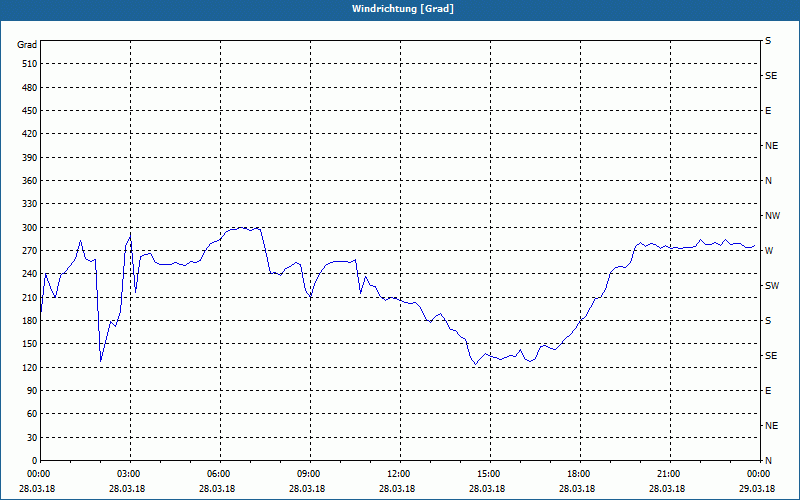Select the 360 value on the y-axis
The width and height of the screenshot is (800, 500).
pos(30,181)
